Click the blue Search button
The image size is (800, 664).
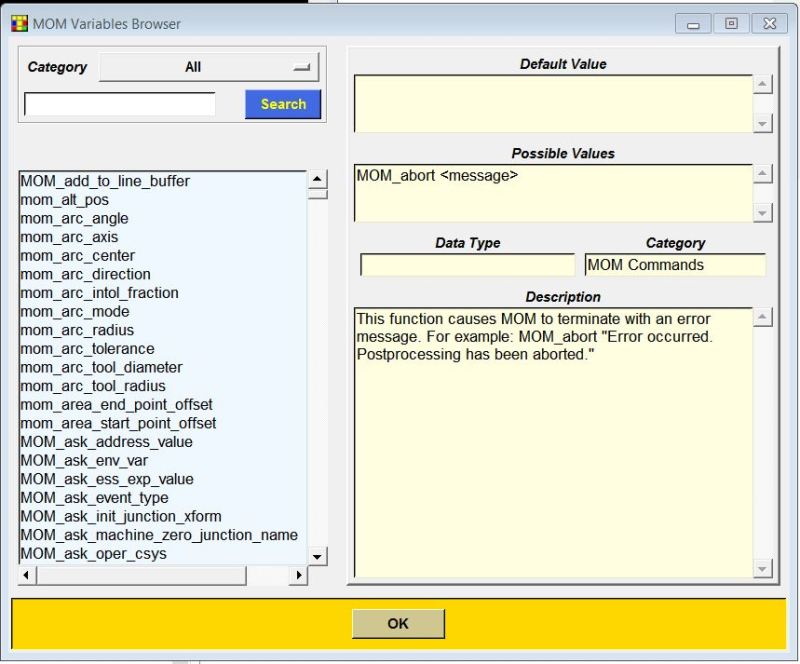(x=283, y=104)
